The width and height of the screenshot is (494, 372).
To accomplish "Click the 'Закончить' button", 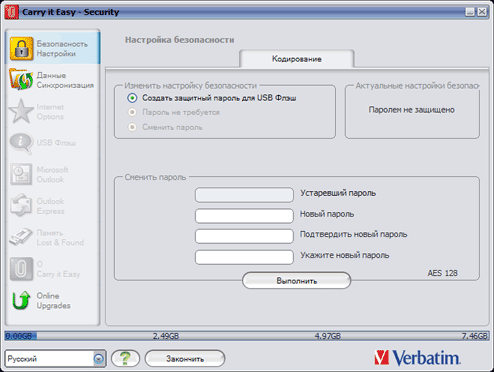I will [185, 359].
